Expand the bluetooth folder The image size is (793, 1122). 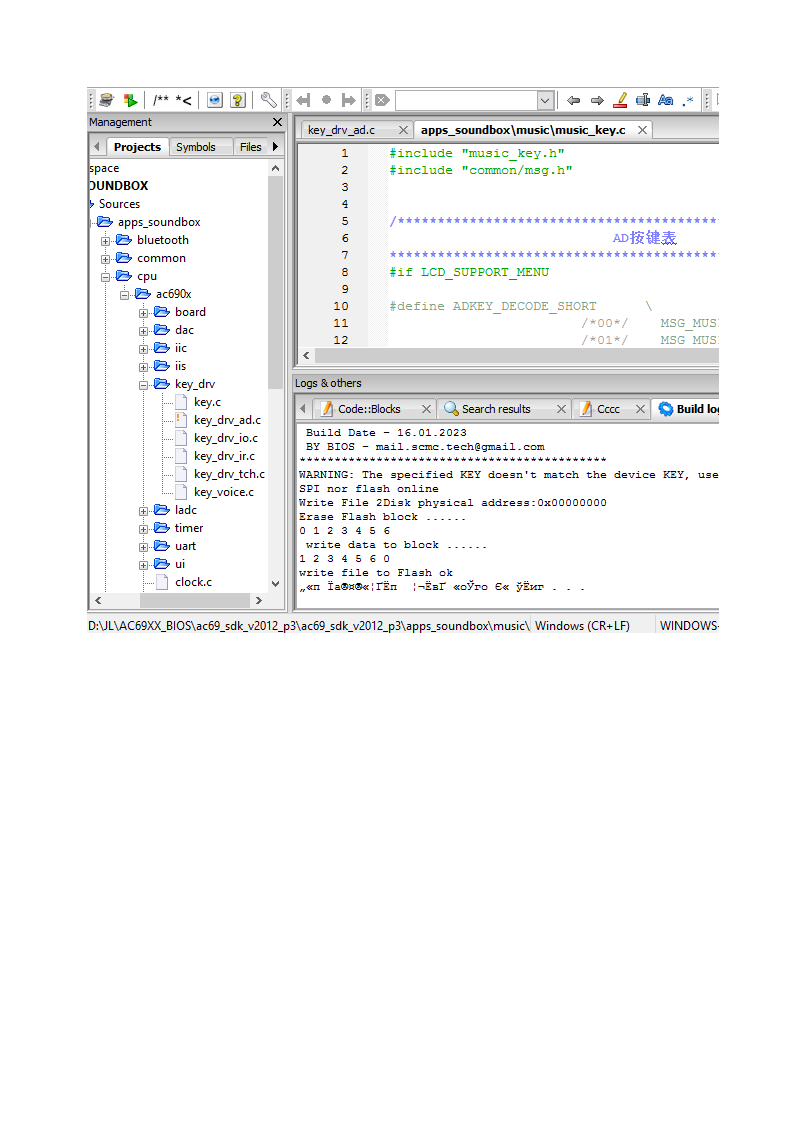point(105,241)
